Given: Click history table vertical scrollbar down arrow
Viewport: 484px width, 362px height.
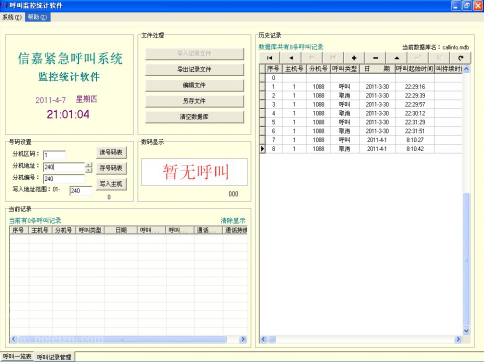Looking at the screenshot, I should (466, 331).
